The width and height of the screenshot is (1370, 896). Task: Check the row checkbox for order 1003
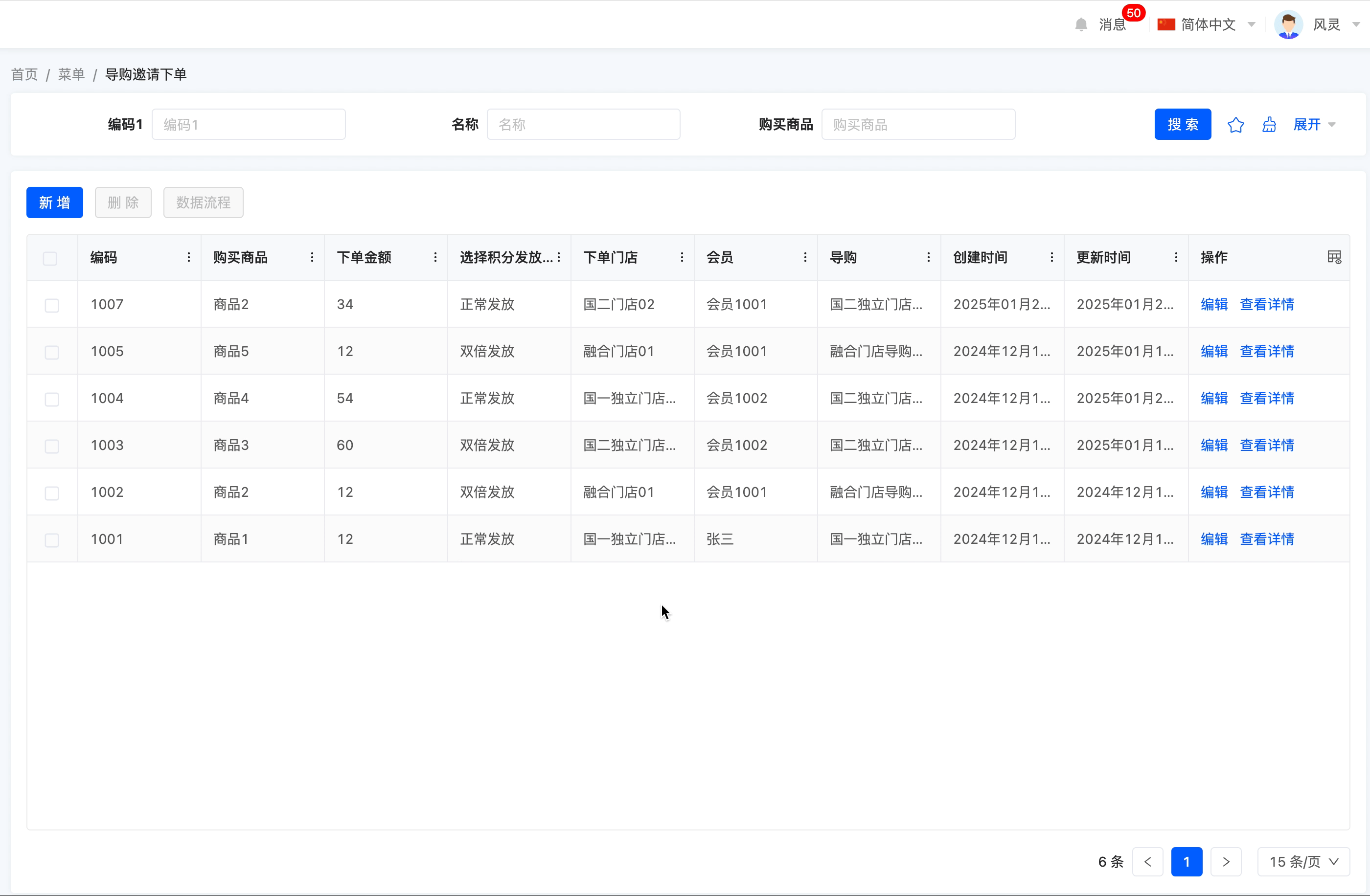52,446
